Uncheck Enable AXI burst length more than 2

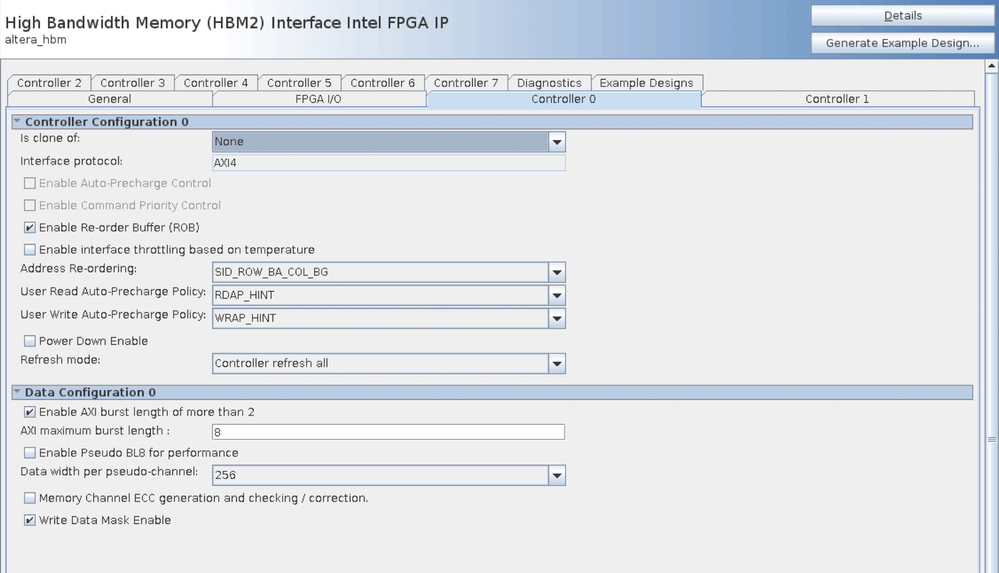(29, 412)
